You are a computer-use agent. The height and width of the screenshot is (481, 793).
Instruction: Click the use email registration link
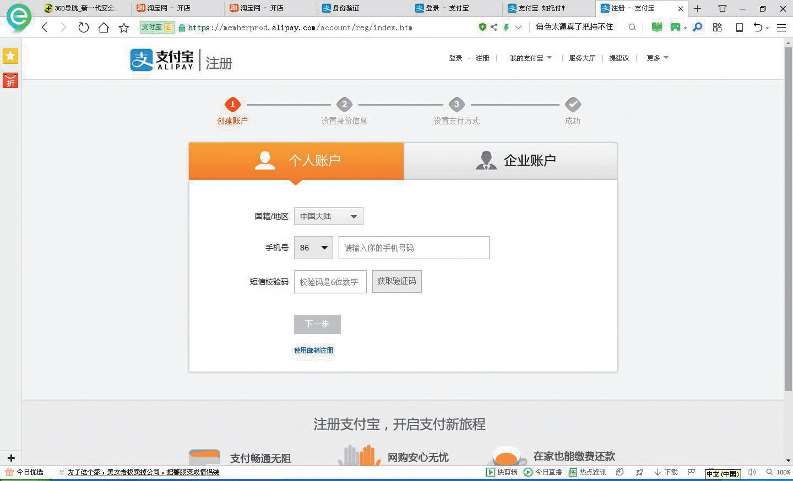coord(314,350)
